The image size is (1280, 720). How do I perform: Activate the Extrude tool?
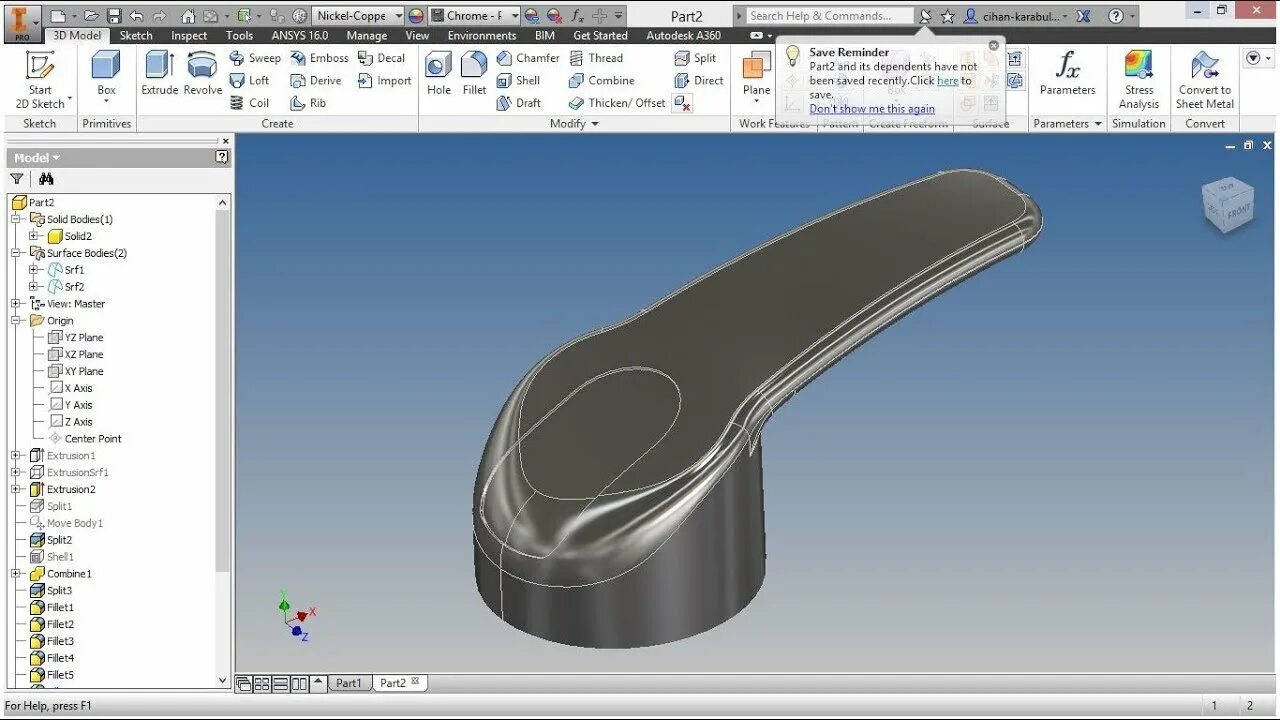click(159, 73)
